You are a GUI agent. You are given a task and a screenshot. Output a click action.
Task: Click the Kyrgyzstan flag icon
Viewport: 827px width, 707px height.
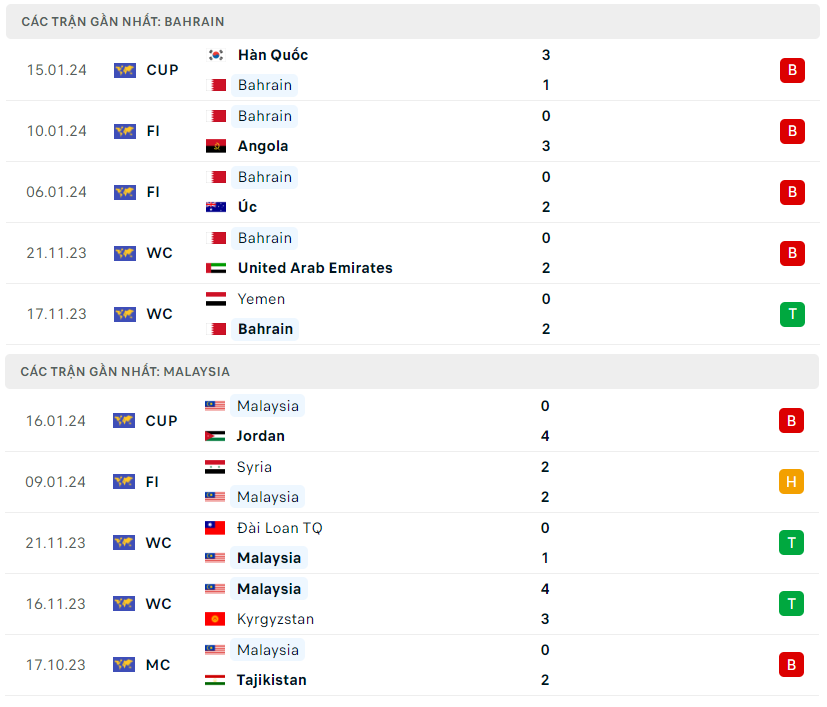click(215, 619)
